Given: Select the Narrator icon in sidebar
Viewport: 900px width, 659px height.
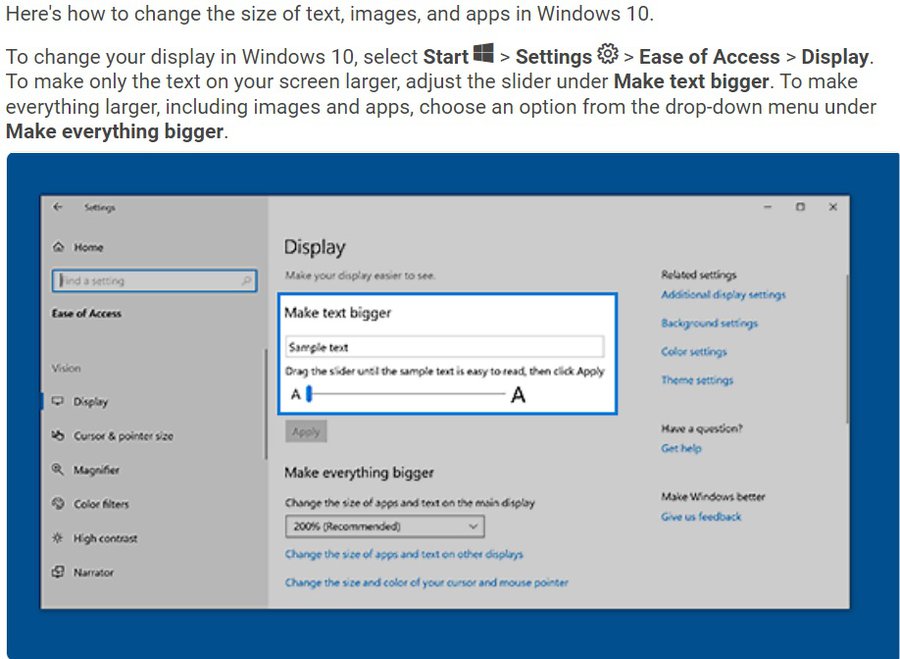Looking at the screenshot, I should pos(57,572).
